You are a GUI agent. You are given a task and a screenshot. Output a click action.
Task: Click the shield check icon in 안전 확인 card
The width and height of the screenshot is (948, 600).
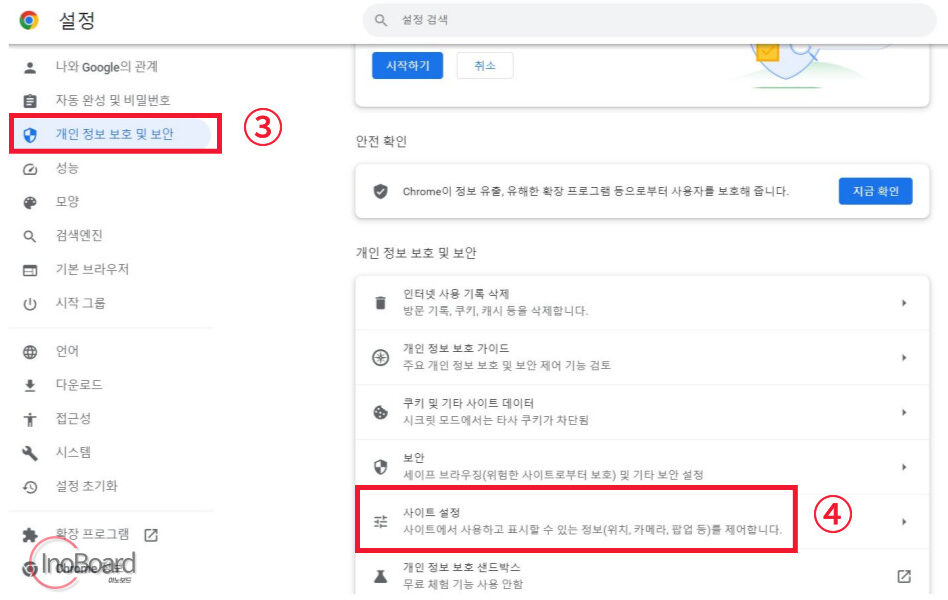pyautogui.click(x=380, y=191)
